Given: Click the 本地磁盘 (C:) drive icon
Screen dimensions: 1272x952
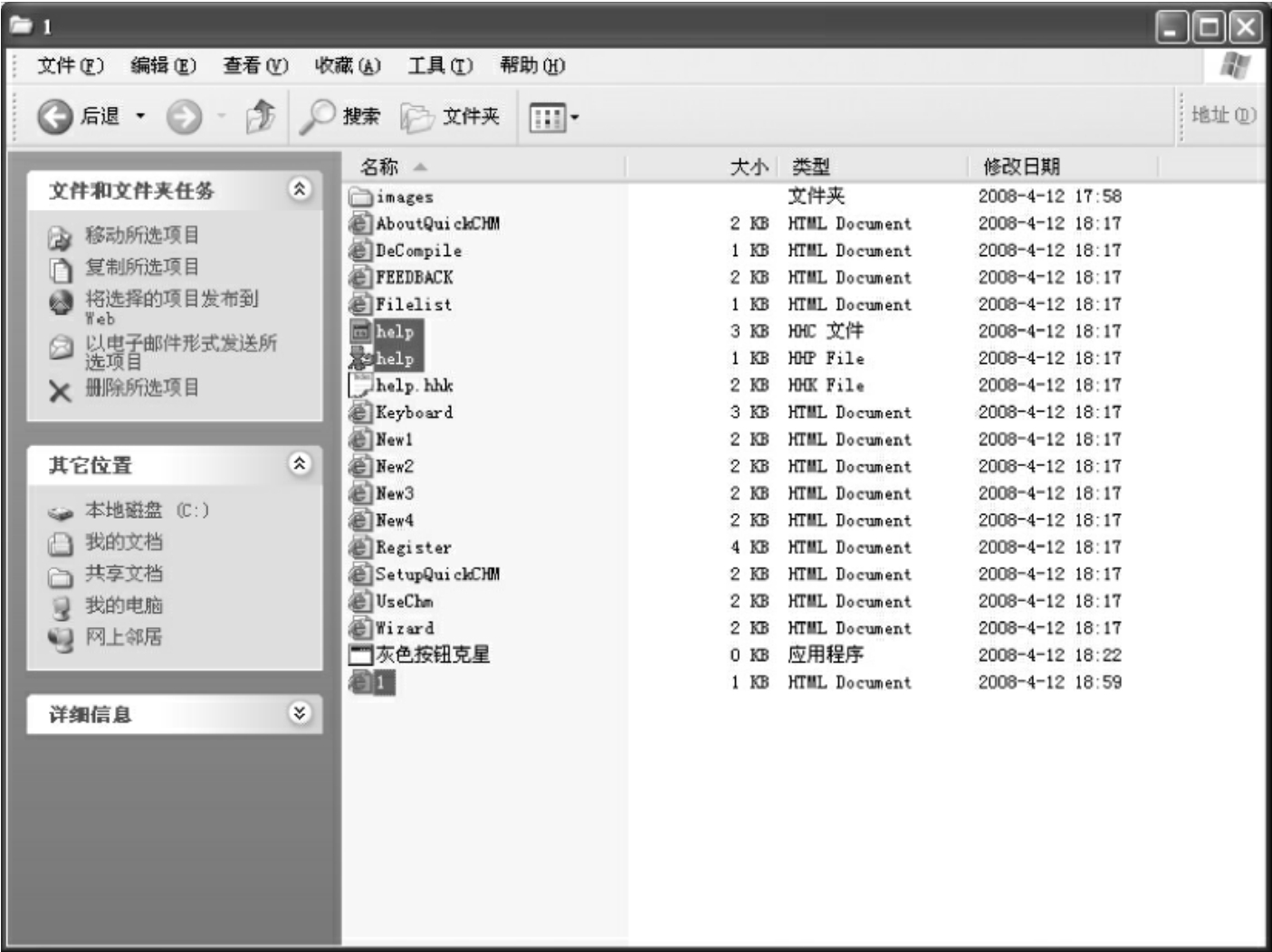Looking at the screenshot, I should 60,512.
